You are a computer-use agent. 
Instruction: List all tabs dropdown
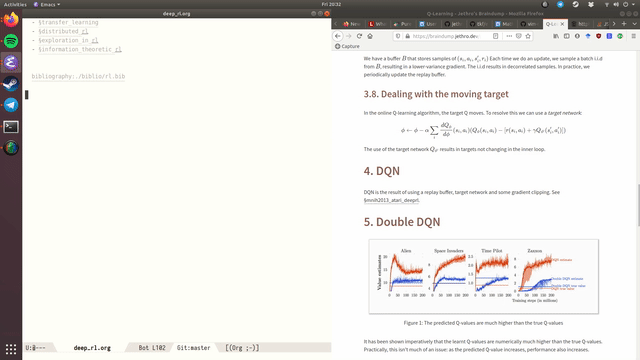(x=634, y=24)
